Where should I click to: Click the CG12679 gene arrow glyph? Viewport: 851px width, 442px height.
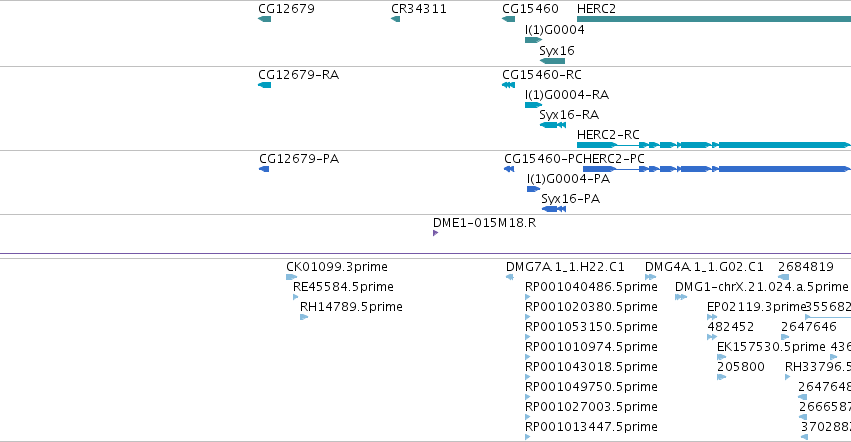(264, 19)
